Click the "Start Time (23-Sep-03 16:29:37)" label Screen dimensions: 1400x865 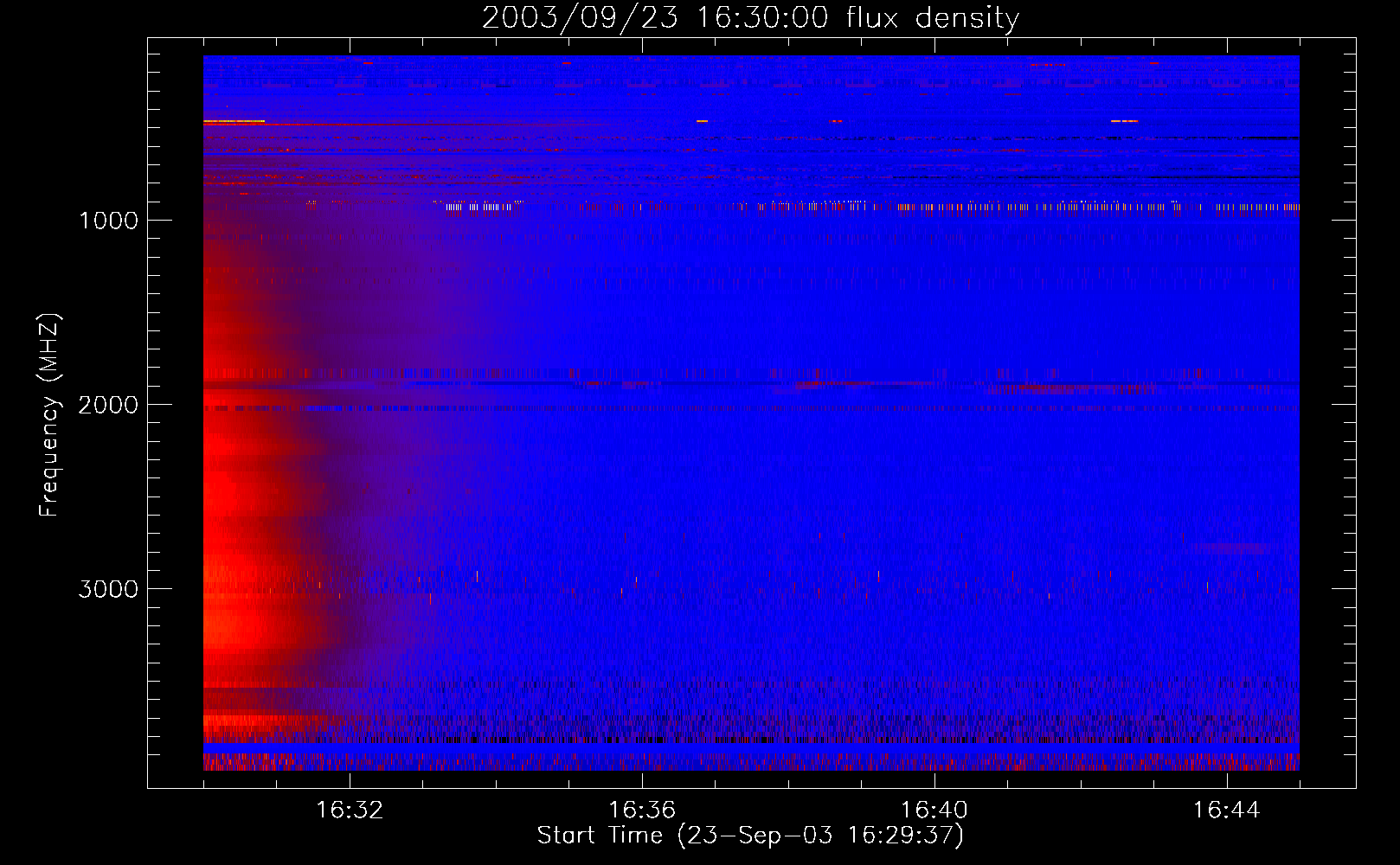click(750, 836)
